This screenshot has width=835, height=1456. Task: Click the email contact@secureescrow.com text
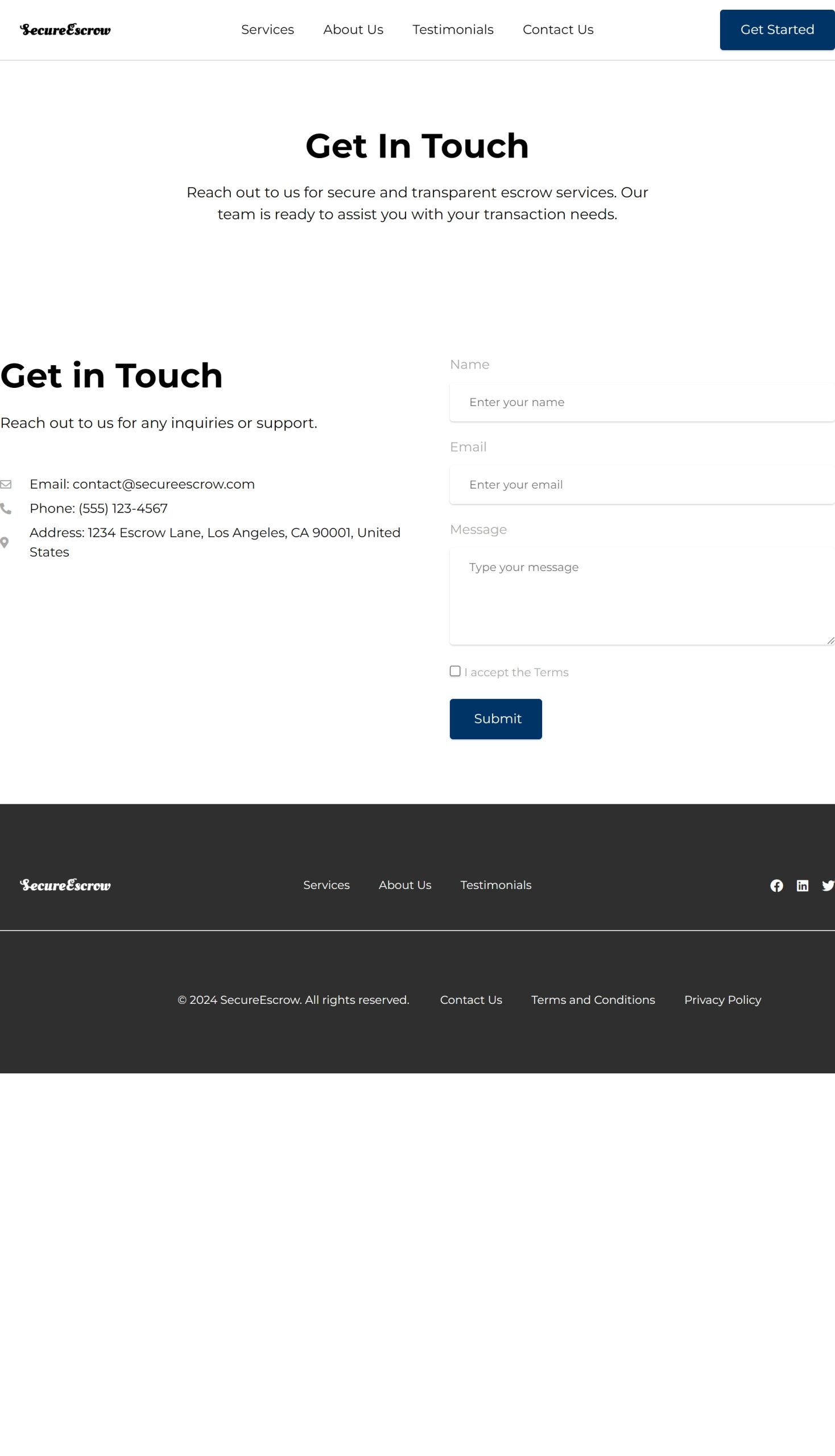tap(142, 484)
